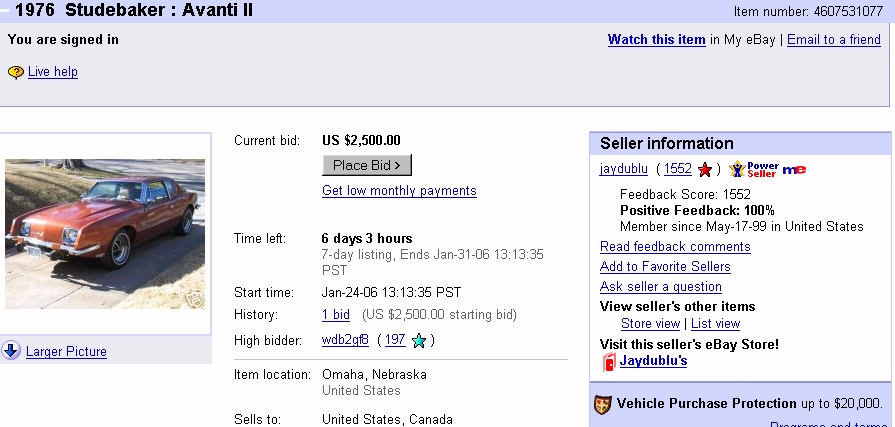The height and width of the screenshot is (427, 895).
Task: Click the Power Seller badge icon
Action: tap(753, 169)
